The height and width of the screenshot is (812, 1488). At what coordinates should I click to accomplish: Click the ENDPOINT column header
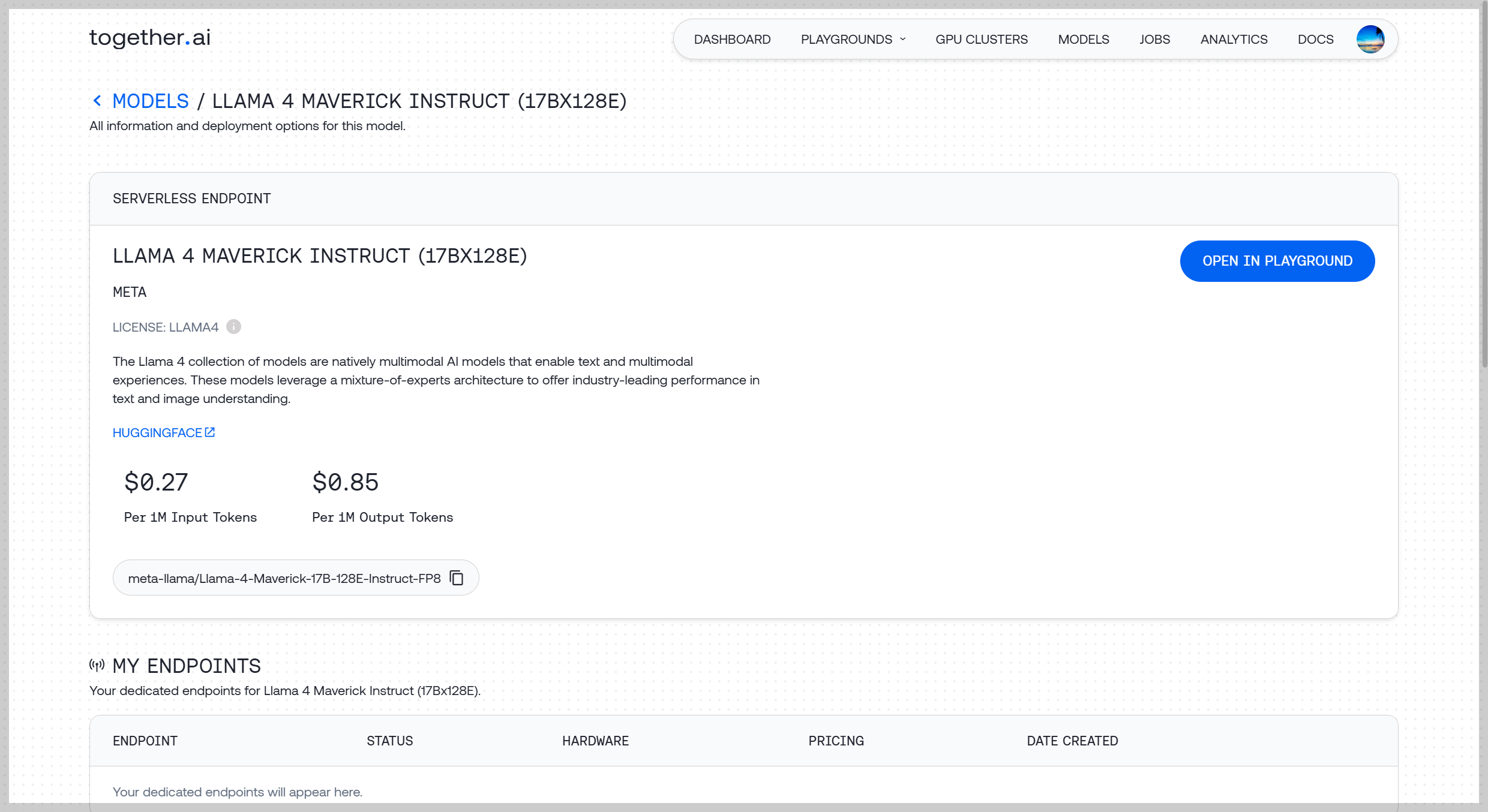click(x=145, y=741)
